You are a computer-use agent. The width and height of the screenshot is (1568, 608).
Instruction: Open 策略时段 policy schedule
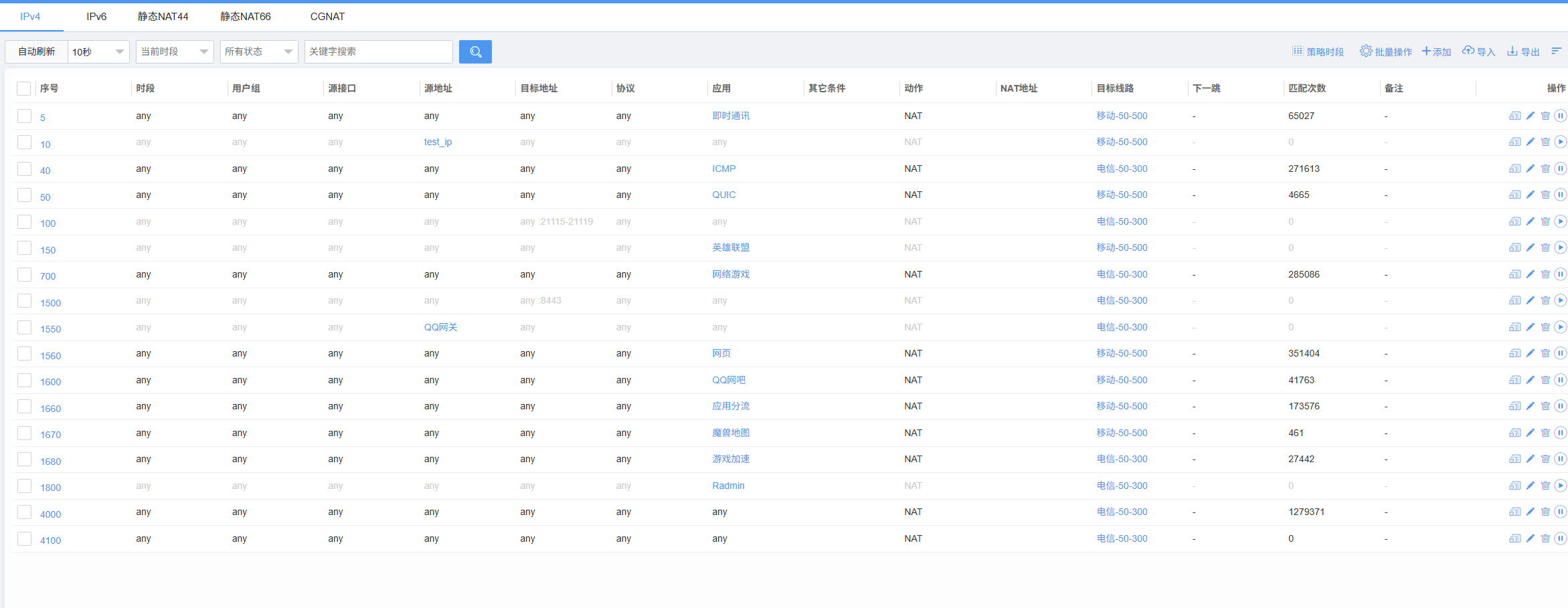pyautogui.click(x=1318, y=52)
